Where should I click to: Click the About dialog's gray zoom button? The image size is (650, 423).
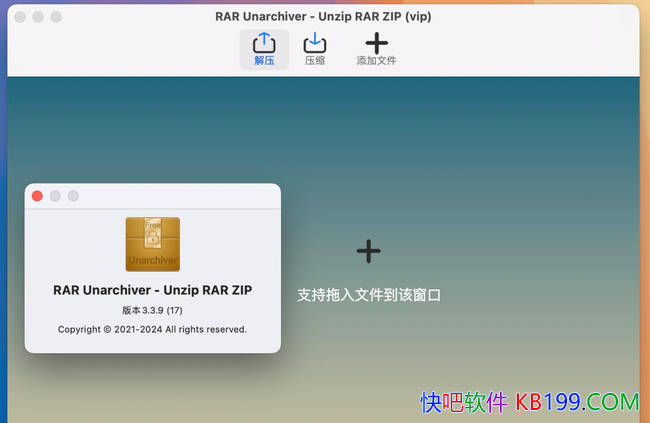73,196
